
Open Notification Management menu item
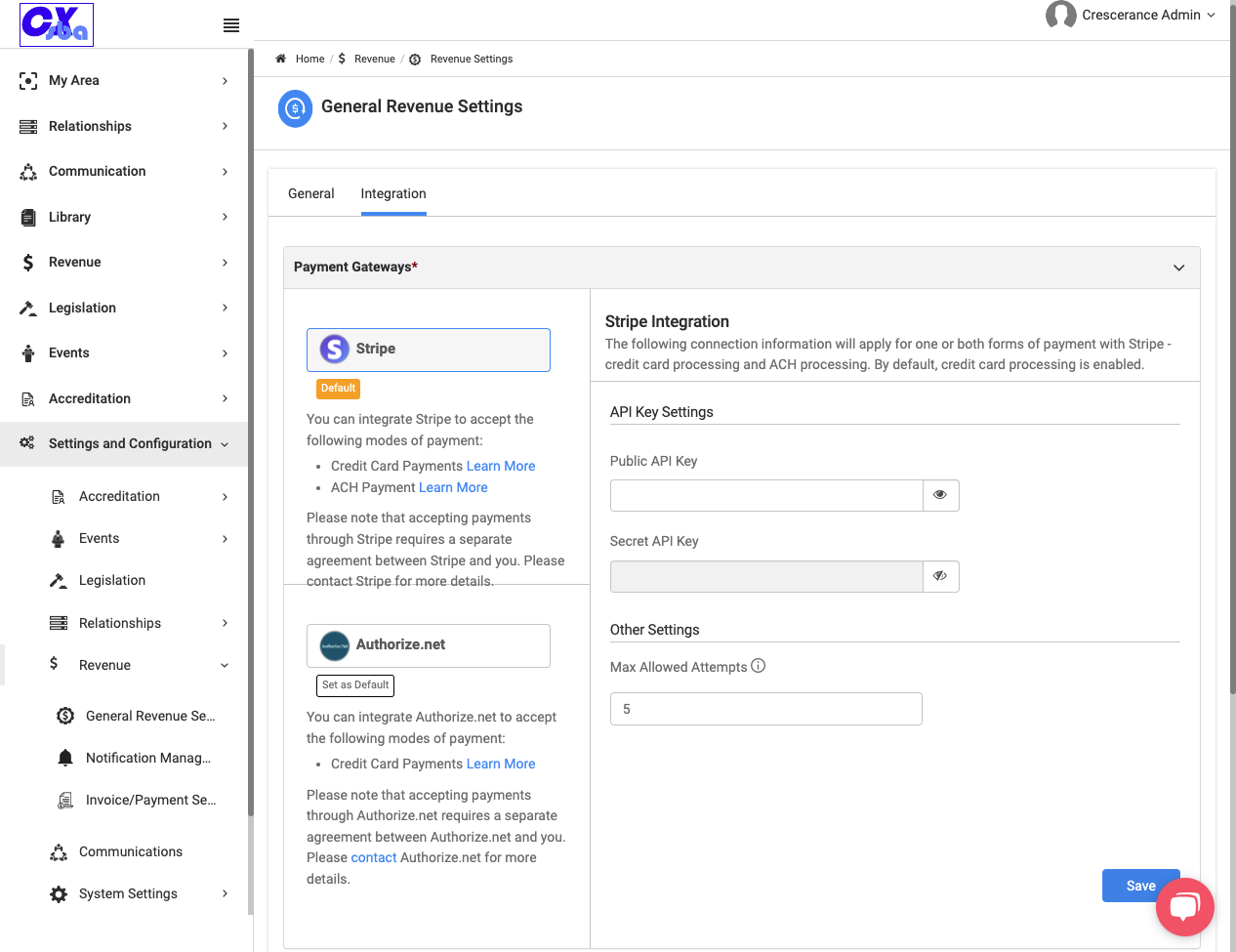pyautogui.click(x=148, y=758)
